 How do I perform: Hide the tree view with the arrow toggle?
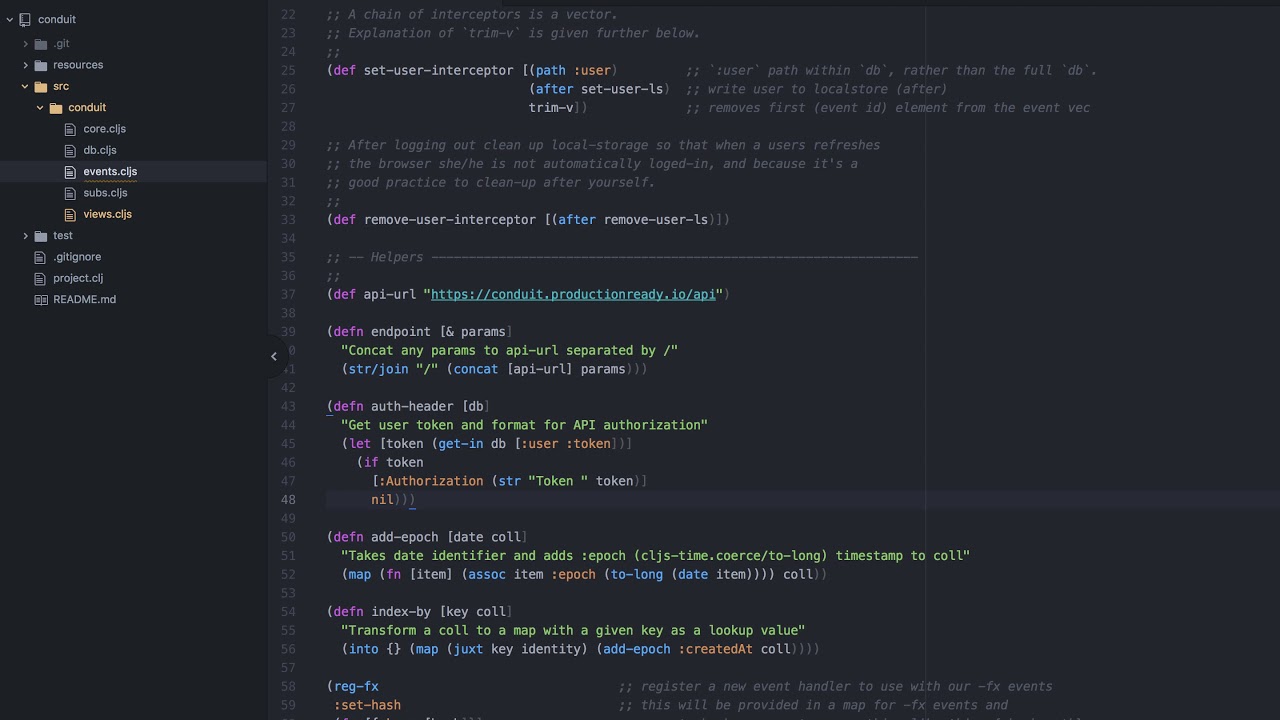point(274,356)
